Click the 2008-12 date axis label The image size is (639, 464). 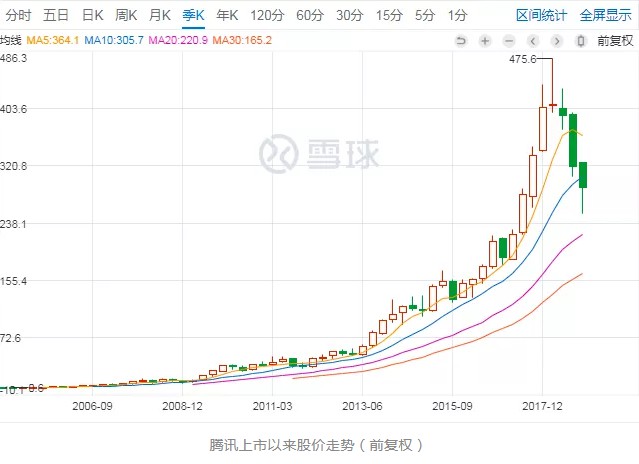[182, 406]
